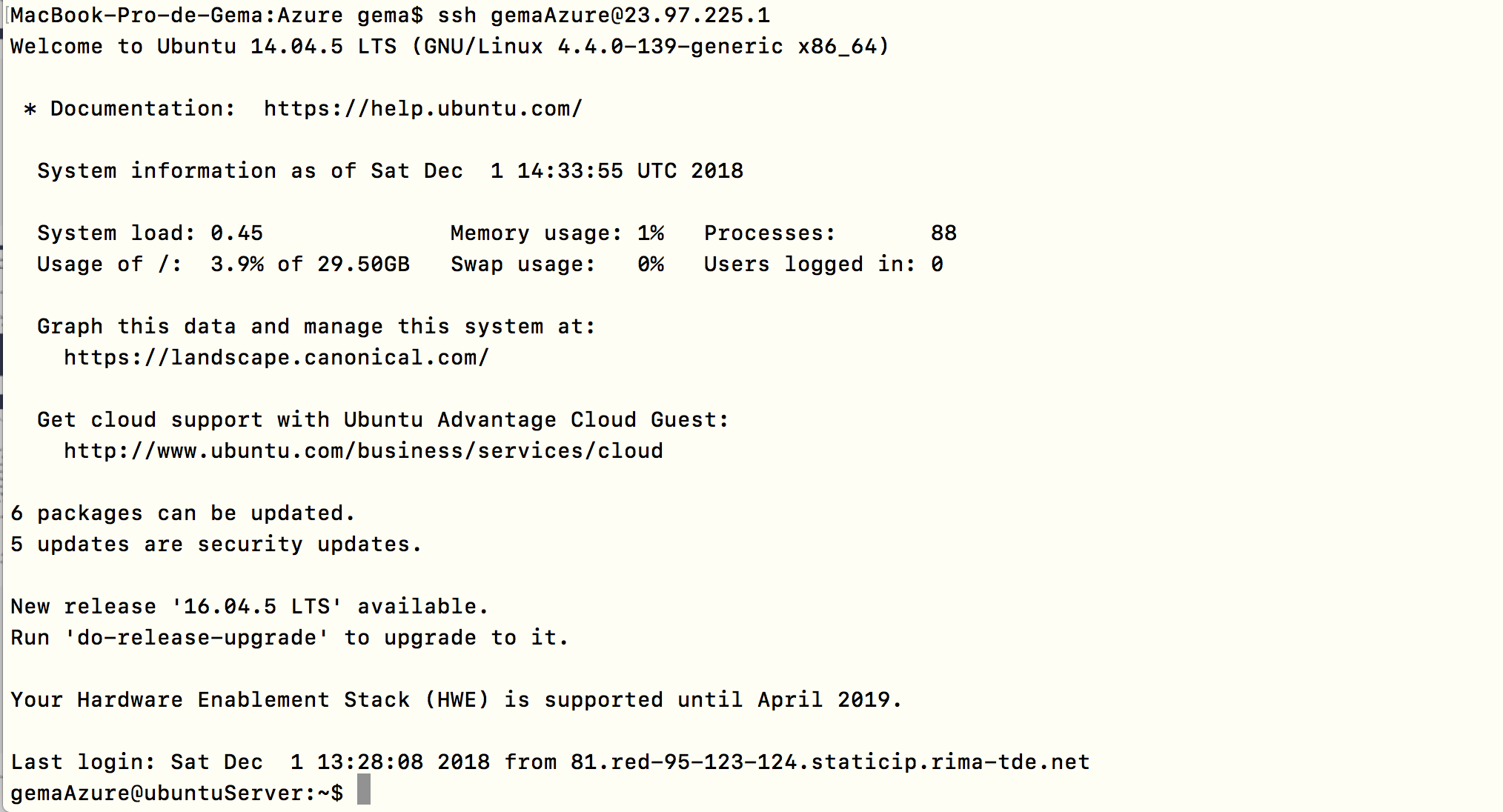Click the '6 packages can be updated' line
1503x812 pixels.
[183, 513]
